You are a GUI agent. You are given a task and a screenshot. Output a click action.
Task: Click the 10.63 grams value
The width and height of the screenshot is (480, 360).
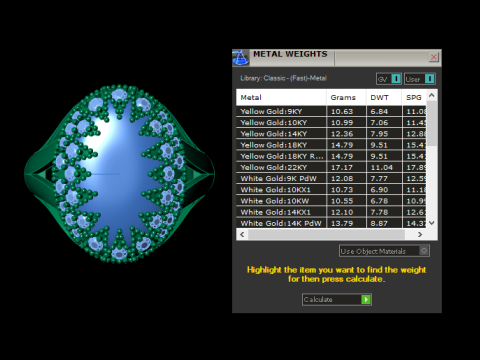coord(342,111)
